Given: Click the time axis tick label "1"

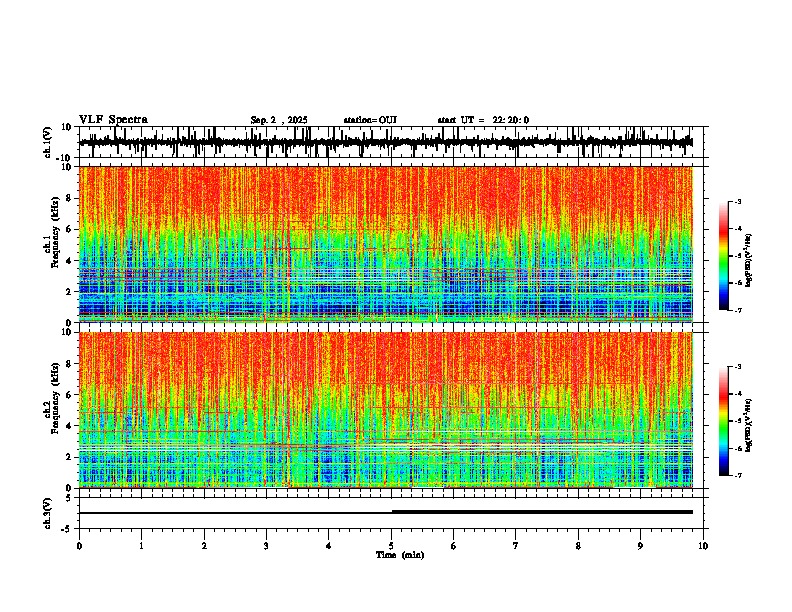Looking at the screenshot, I should click(141, 546).
